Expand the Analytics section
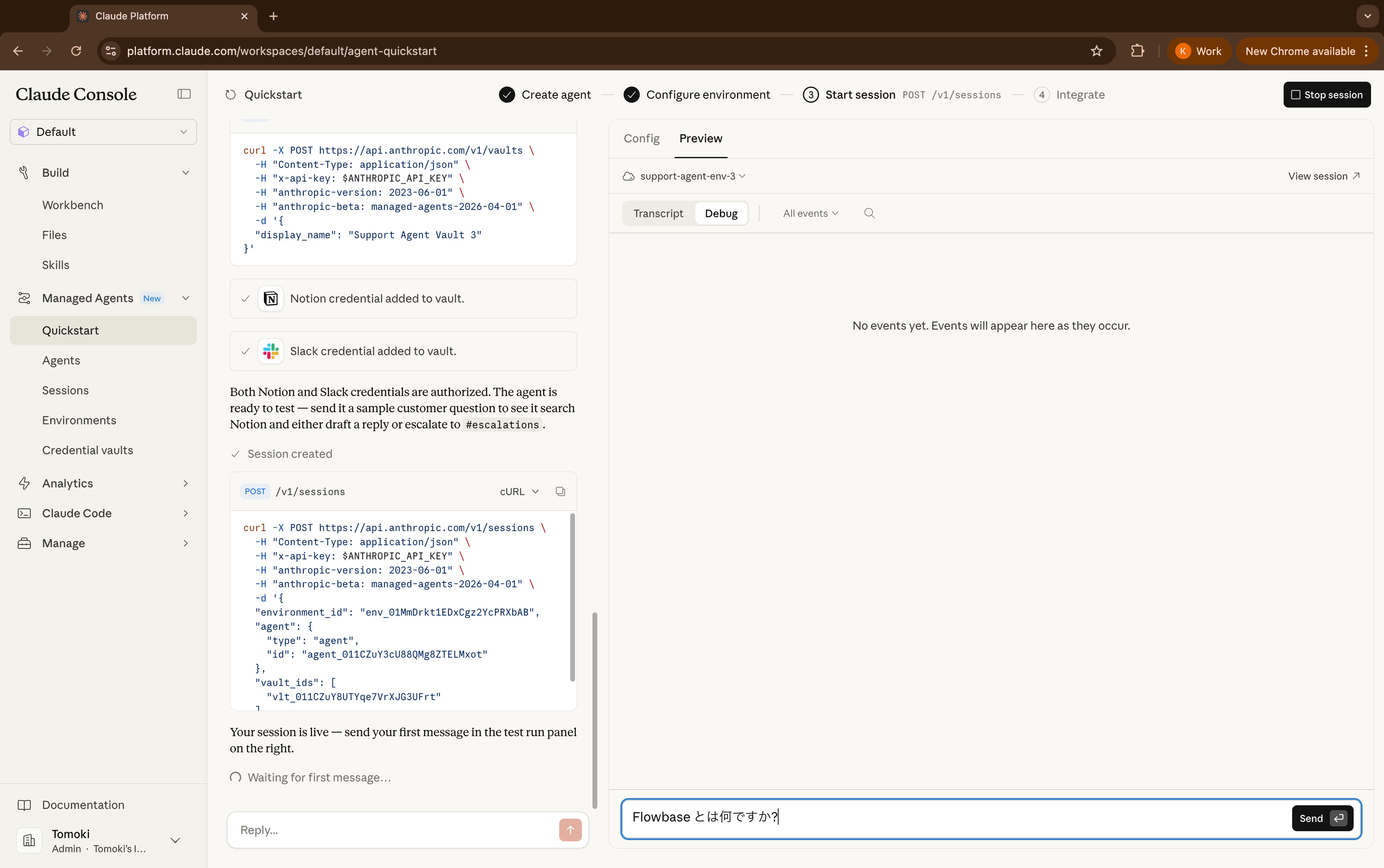Viewport: 1384px width, 868px height. pyautogui.click(x=185, y=483)
